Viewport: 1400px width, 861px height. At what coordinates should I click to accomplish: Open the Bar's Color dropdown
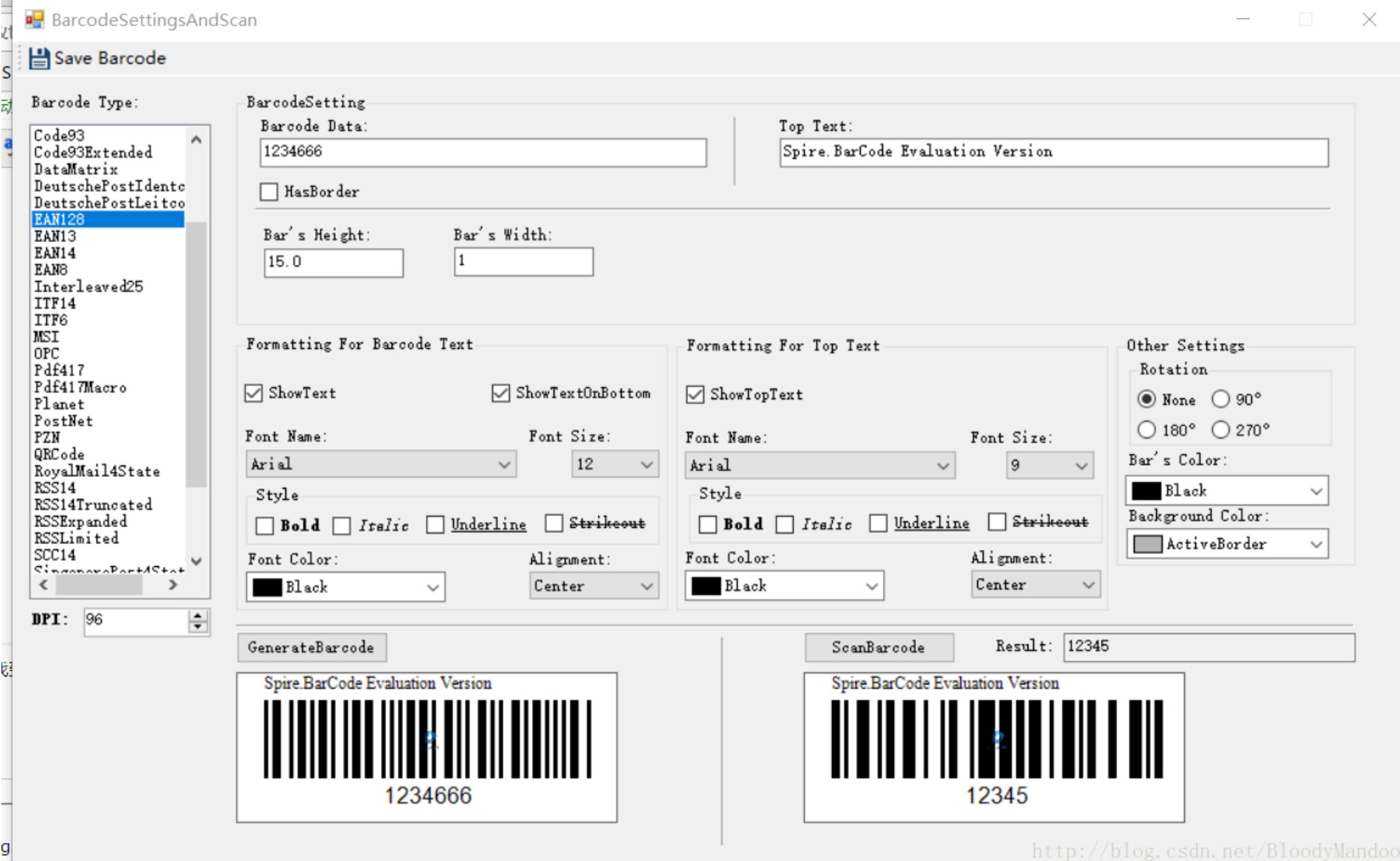[1316, 491]
